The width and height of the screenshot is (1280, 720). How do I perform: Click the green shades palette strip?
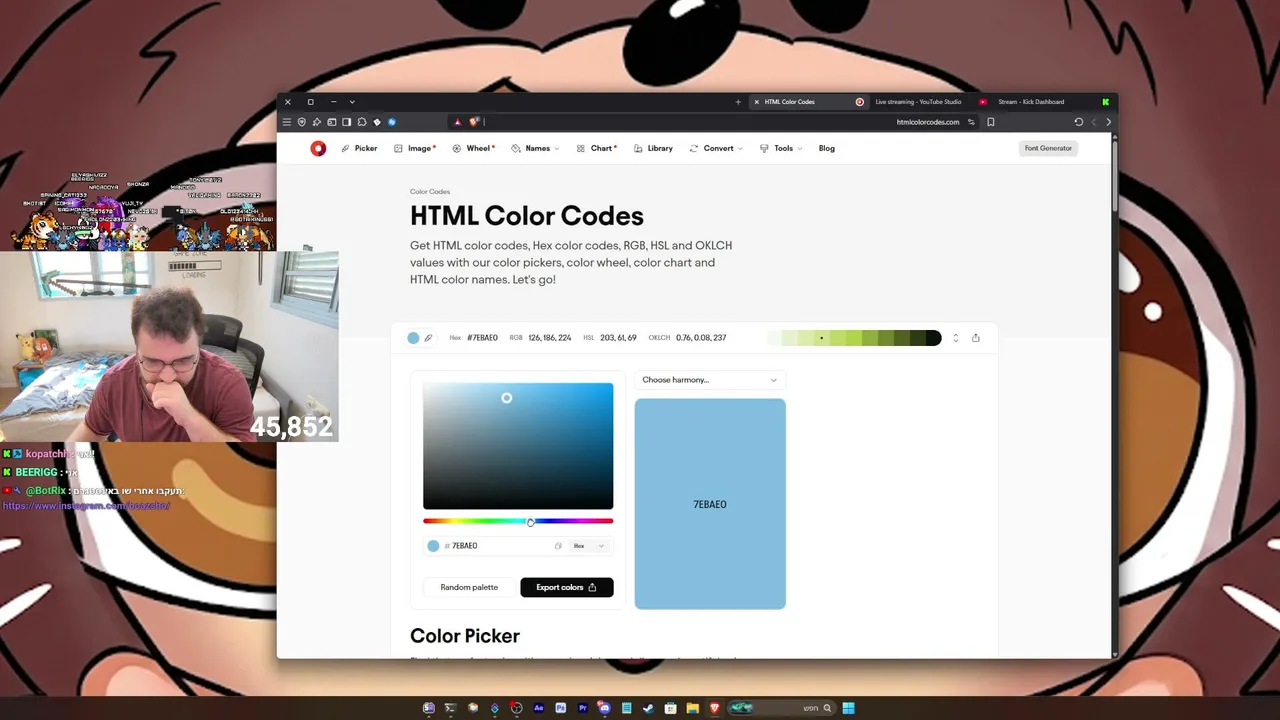point(854,338)
